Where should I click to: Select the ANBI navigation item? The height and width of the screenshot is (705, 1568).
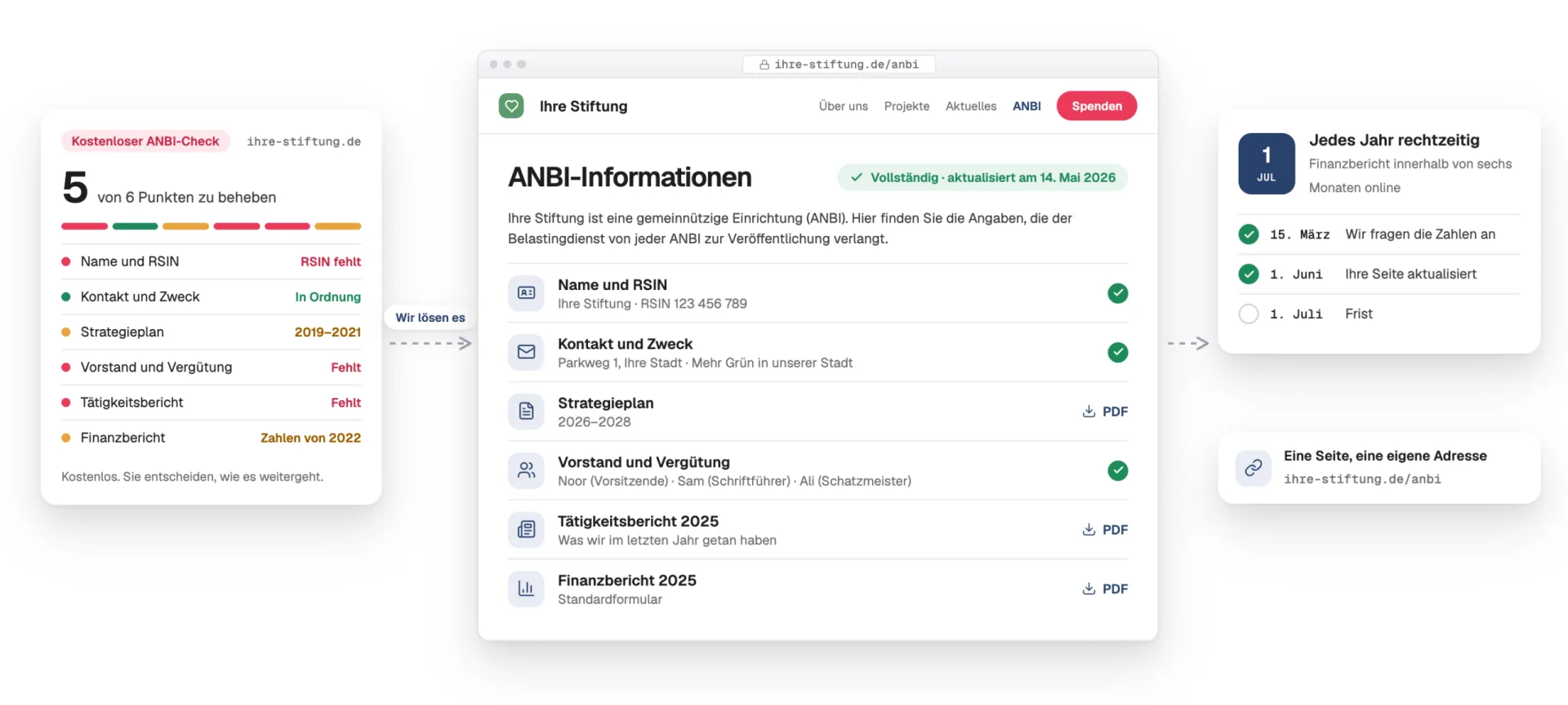(1027, 106)
